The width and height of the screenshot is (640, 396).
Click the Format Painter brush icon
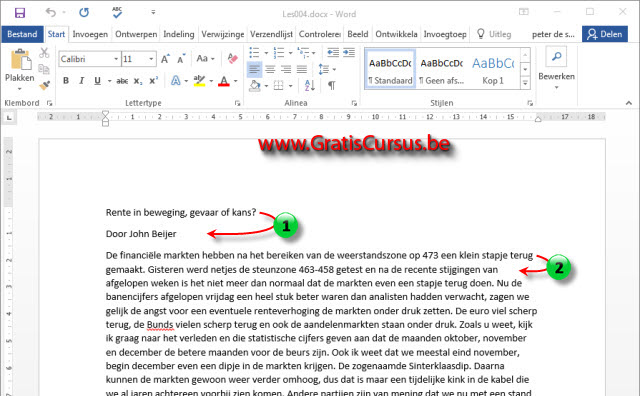tap(44, 85)
